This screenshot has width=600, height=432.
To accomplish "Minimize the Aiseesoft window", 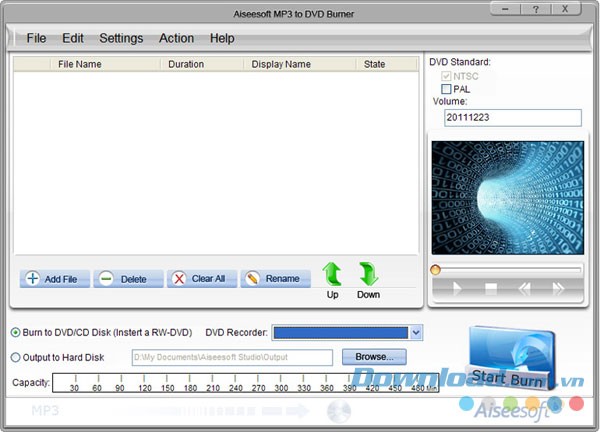I will pyautogui.click(x=505, y=9).
